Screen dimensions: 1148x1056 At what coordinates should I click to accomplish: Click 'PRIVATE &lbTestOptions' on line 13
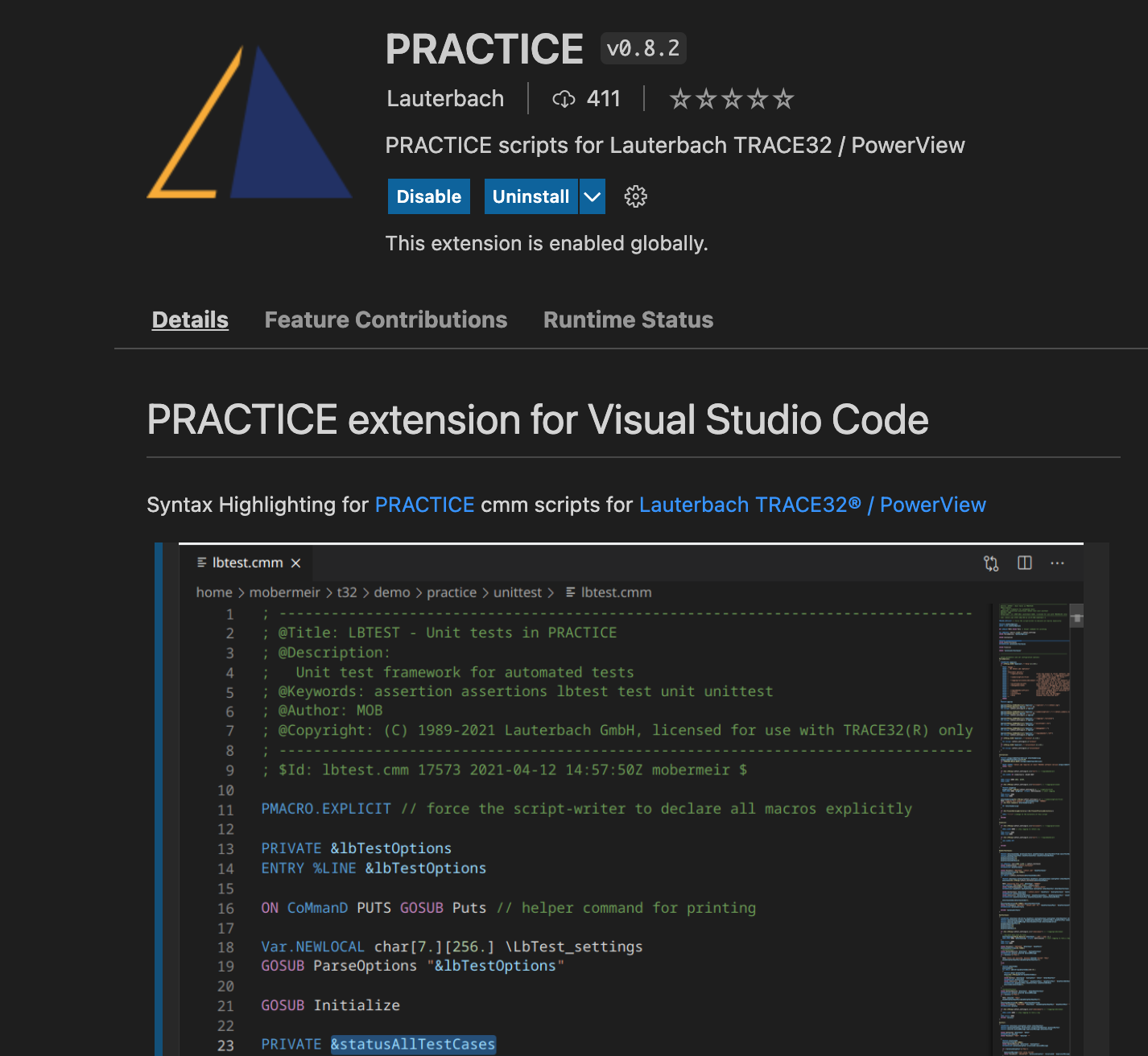coord(357,848)
